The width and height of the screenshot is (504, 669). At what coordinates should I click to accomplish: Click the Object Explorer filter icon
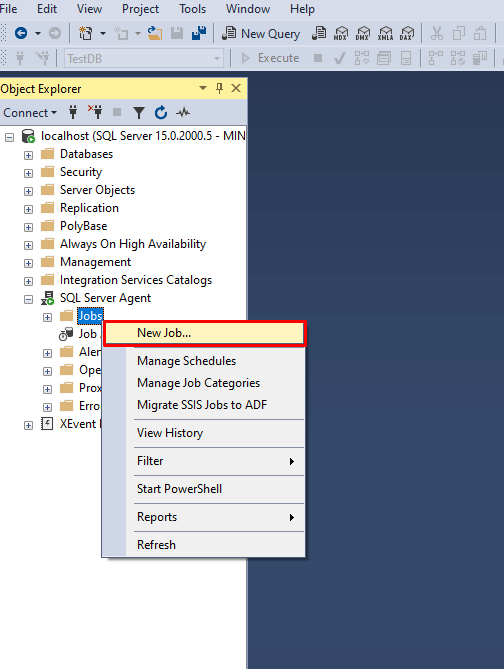139,113
